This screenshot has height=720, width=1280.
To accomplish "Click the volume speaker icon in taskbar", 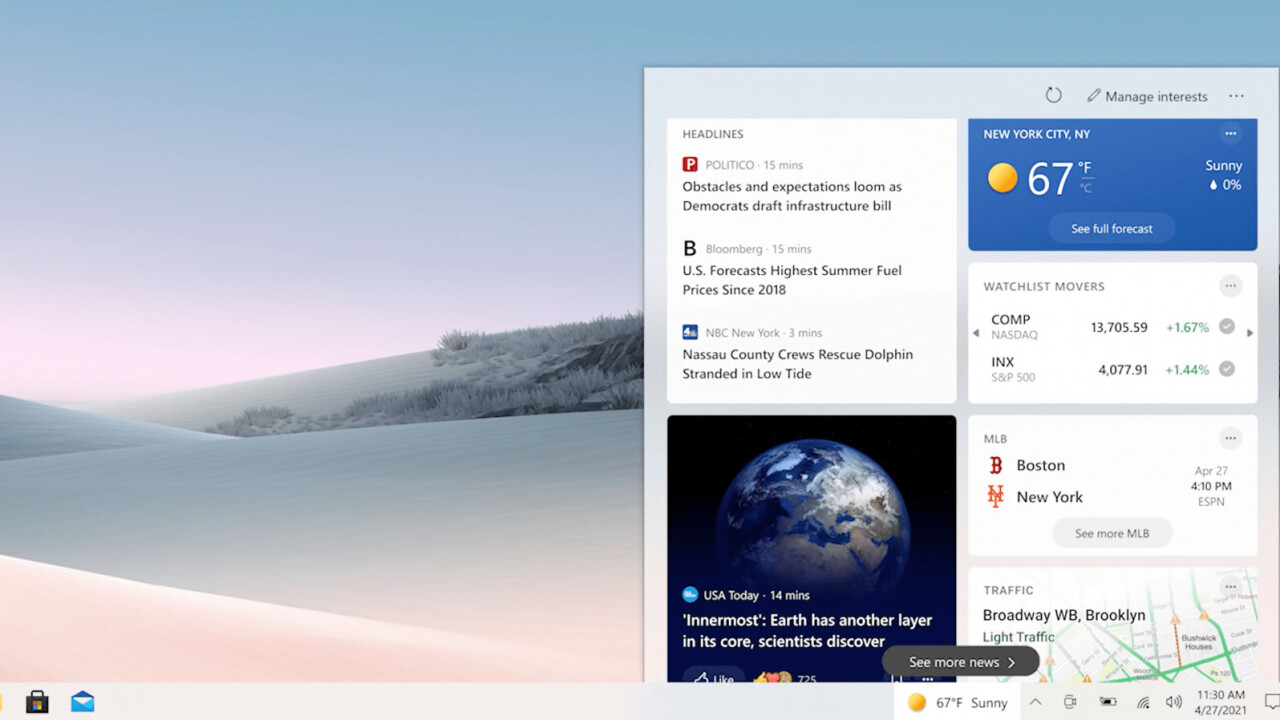I will coord(1174,702).
